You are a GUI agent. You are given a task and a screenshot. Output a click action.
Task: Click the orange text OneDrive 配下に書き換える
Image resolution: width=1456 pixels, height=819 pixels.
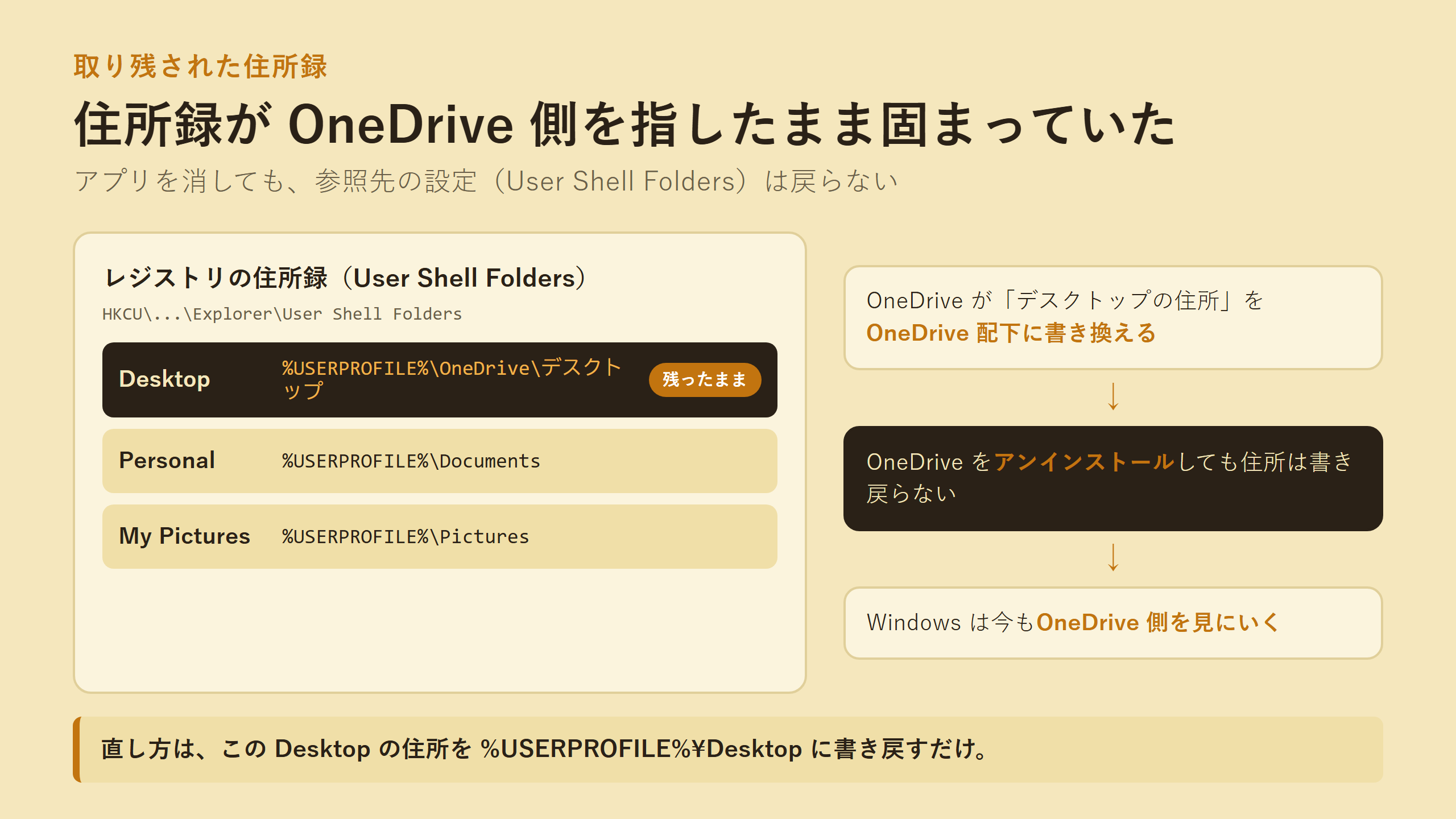pos(1011,333)
